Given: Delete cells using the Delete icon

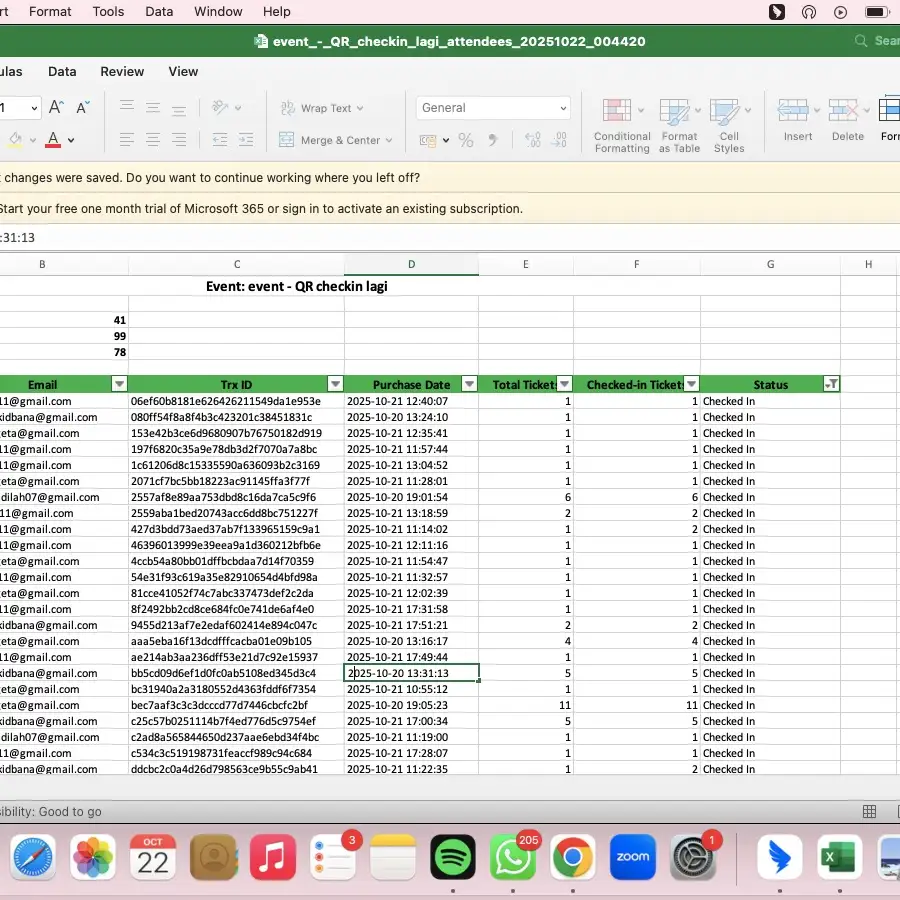Looking at the screenshot, I should 843,110.
